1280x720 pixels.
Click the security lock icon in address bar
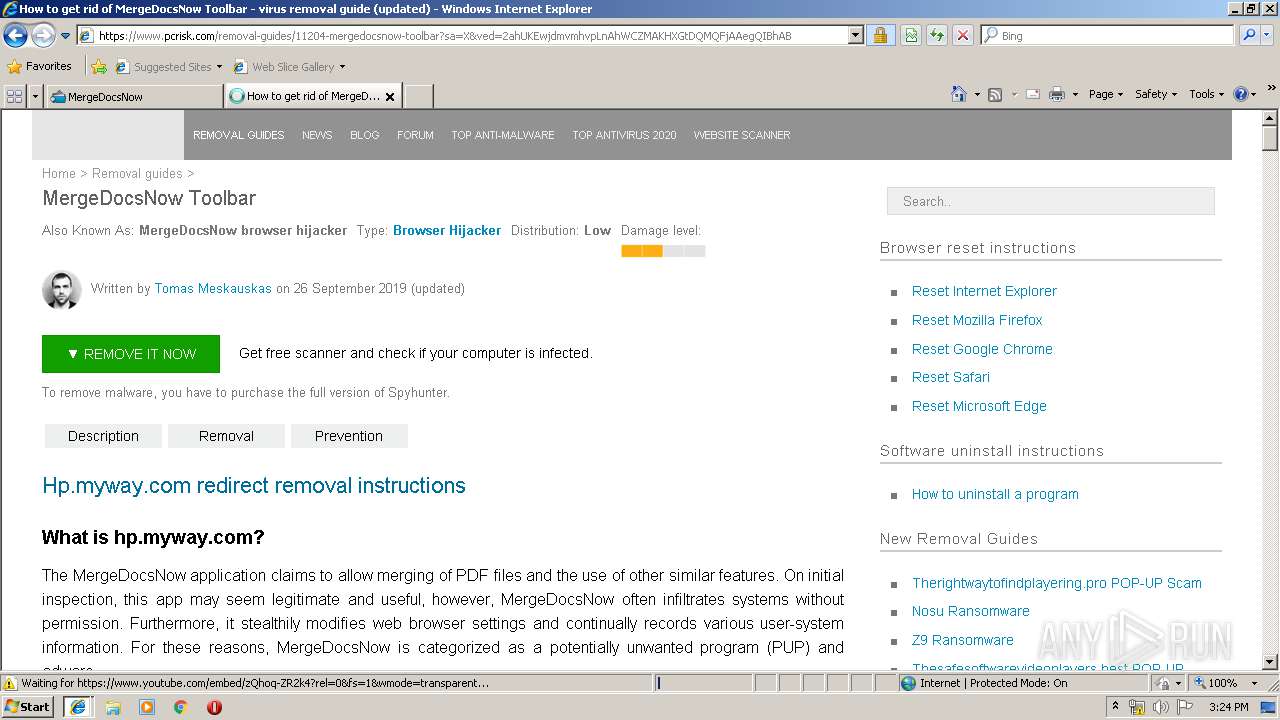880,35
